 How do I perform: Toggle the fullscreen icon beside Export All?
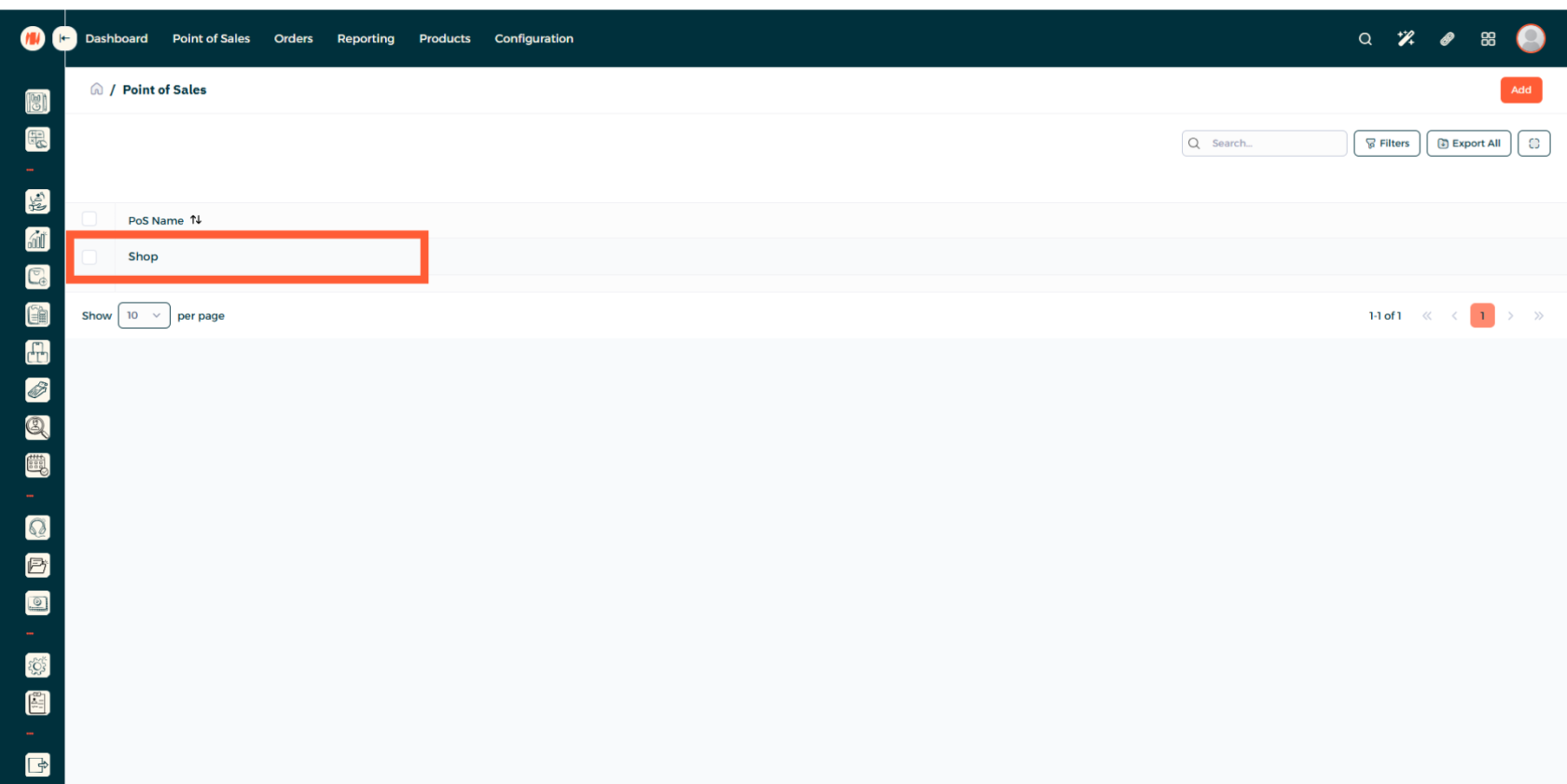click(1533, 144)
